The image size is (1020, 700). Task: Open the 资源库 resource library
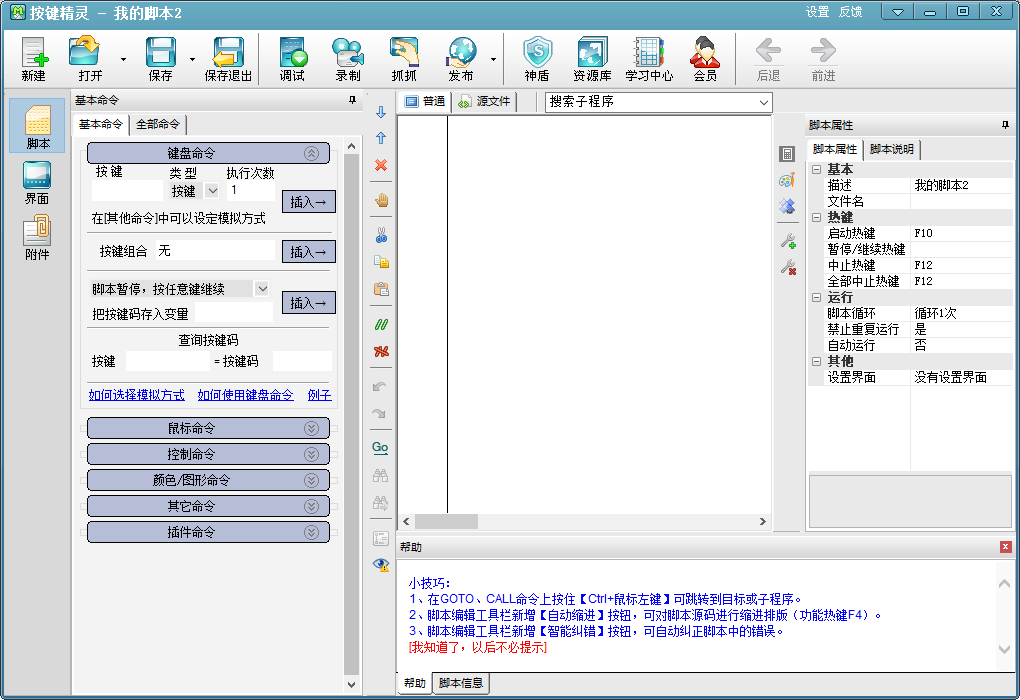click(x=590, y=58)
